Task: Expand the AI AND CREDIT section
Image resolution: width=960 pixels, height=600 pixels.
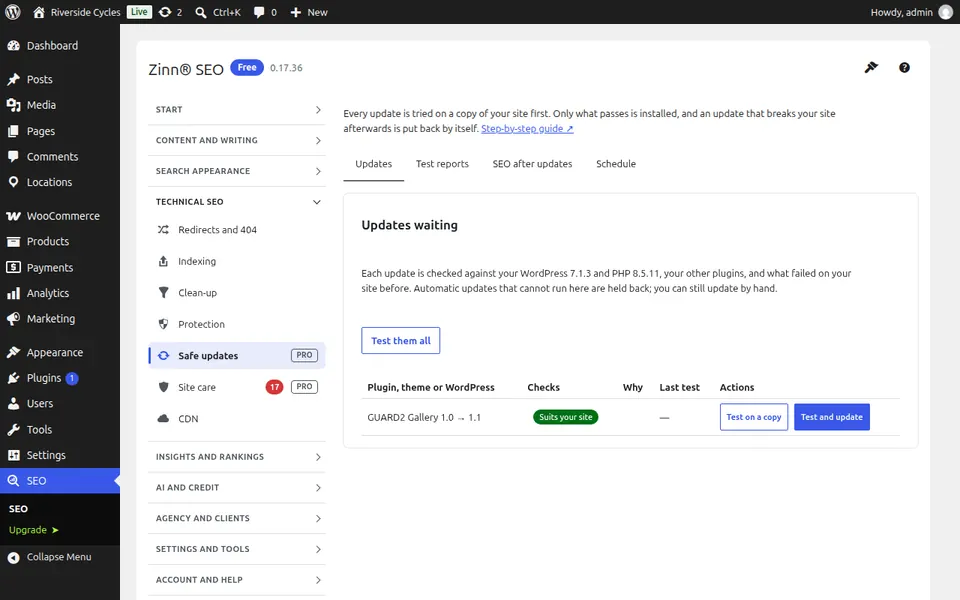Action: (237, 488)
